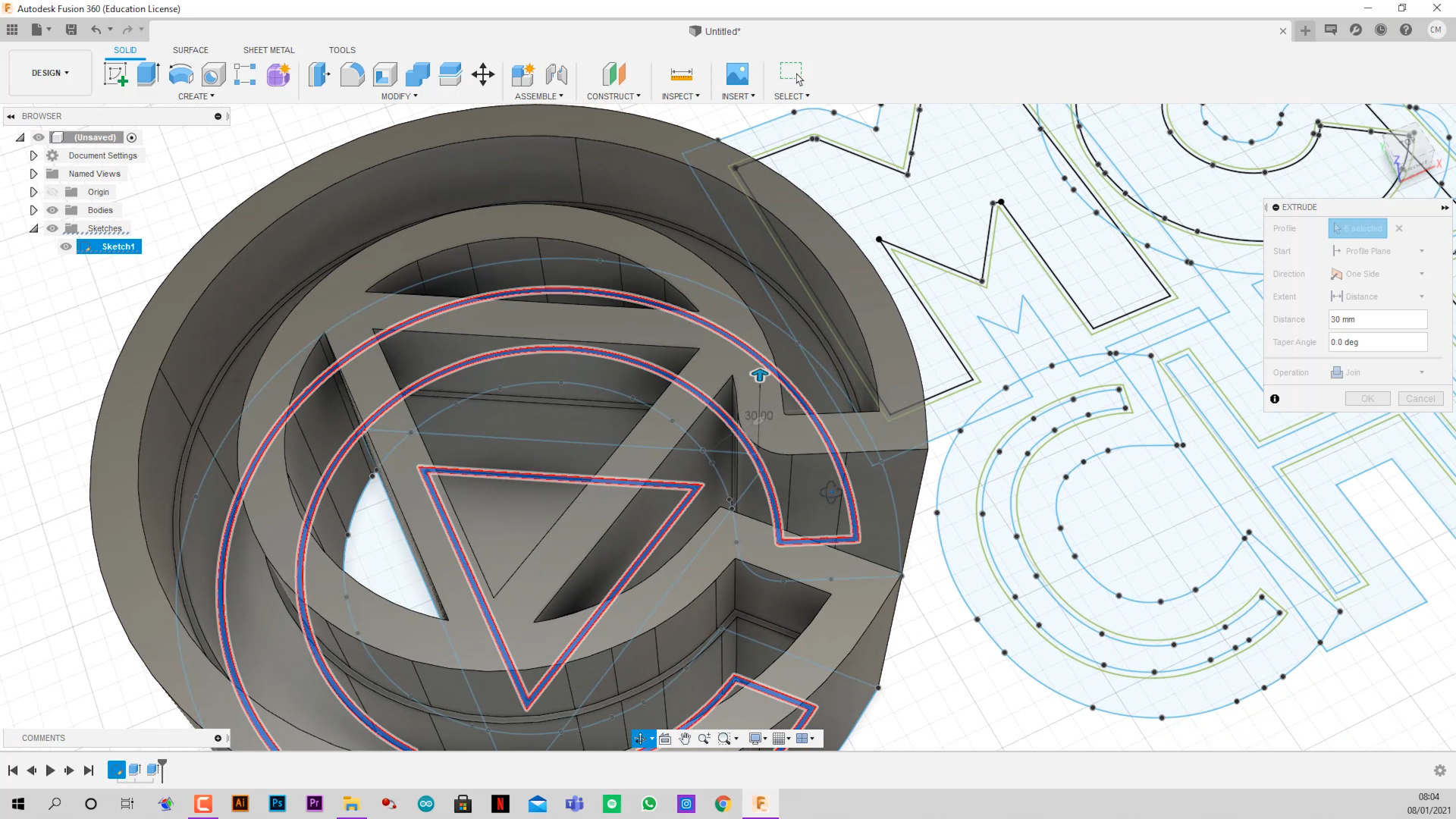Screen dimensions: 1456x819
Task: Select the Create Sketch tool
Action: pos(115,74)
